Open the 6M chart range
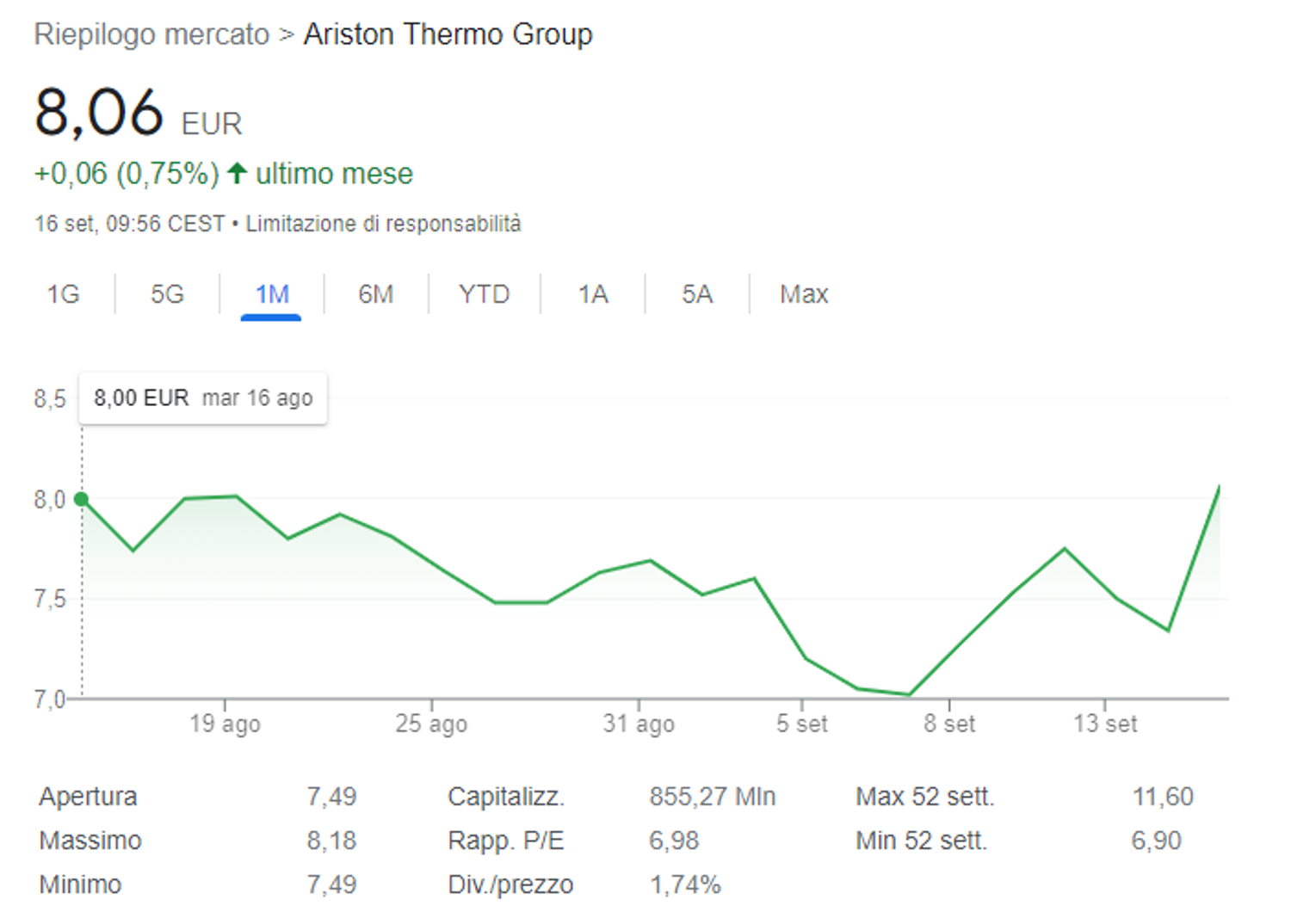1291x924 pixels. (375, 294)
